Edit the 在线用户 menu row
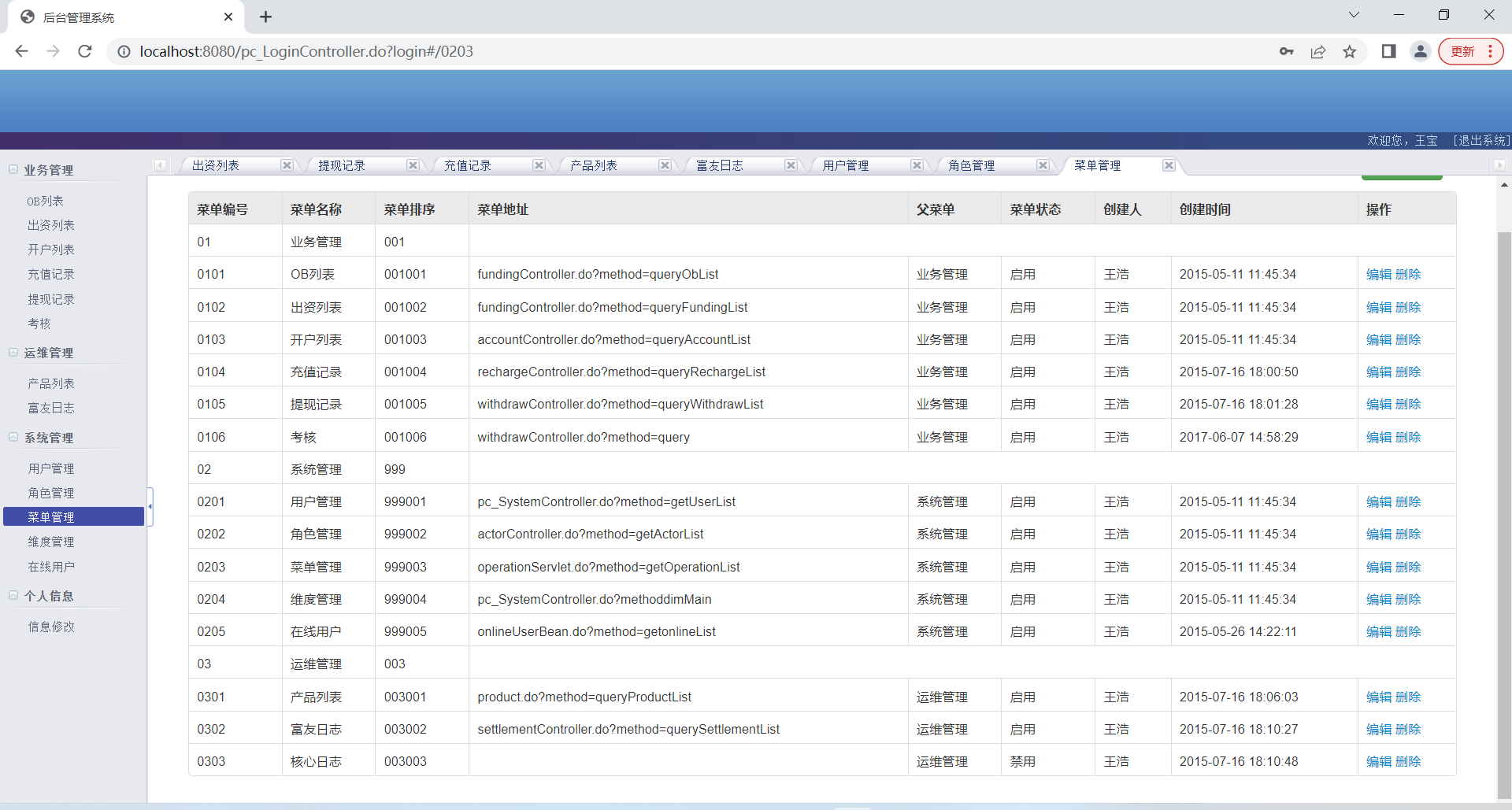The height and width of the screenshot is (810, 1512). click(1378, 631)
